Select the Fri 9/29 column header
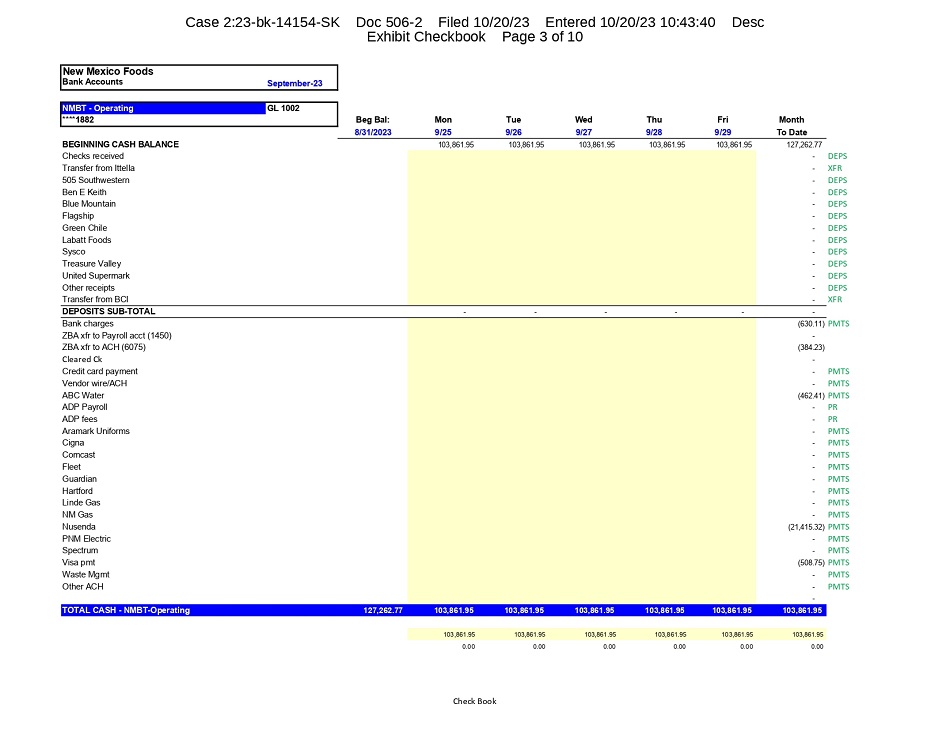Image resolution: width=950 pixels, height=734 pixels. (x=722, y=126)
